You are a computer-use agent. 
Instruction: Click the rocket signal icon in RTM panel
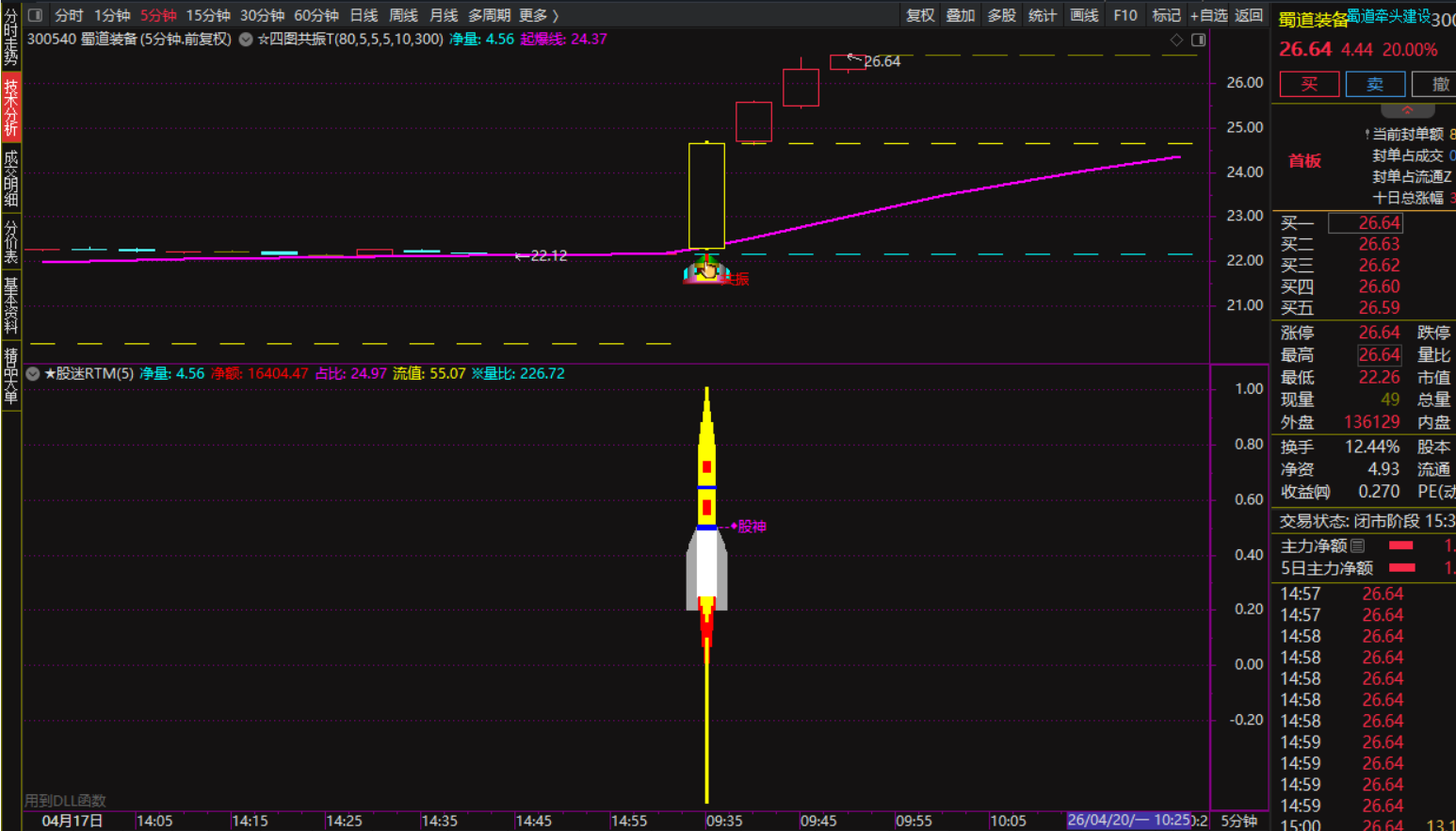pos(706,528)
